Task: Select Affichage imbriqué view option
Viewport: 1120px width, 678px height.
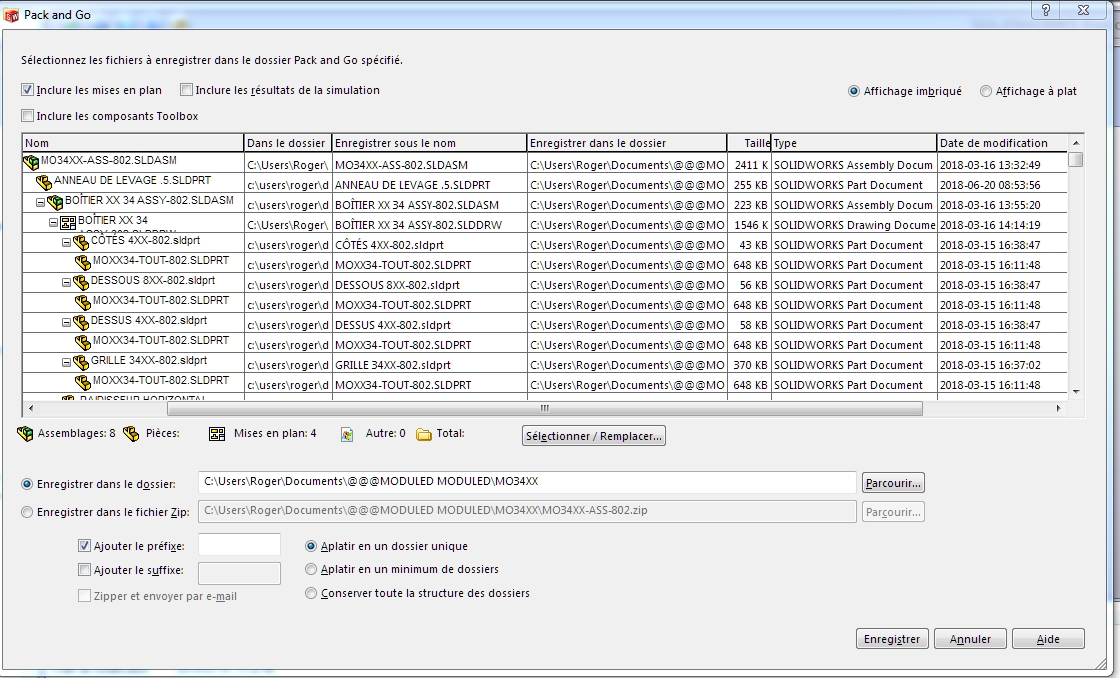Action: tap(854, 91)
